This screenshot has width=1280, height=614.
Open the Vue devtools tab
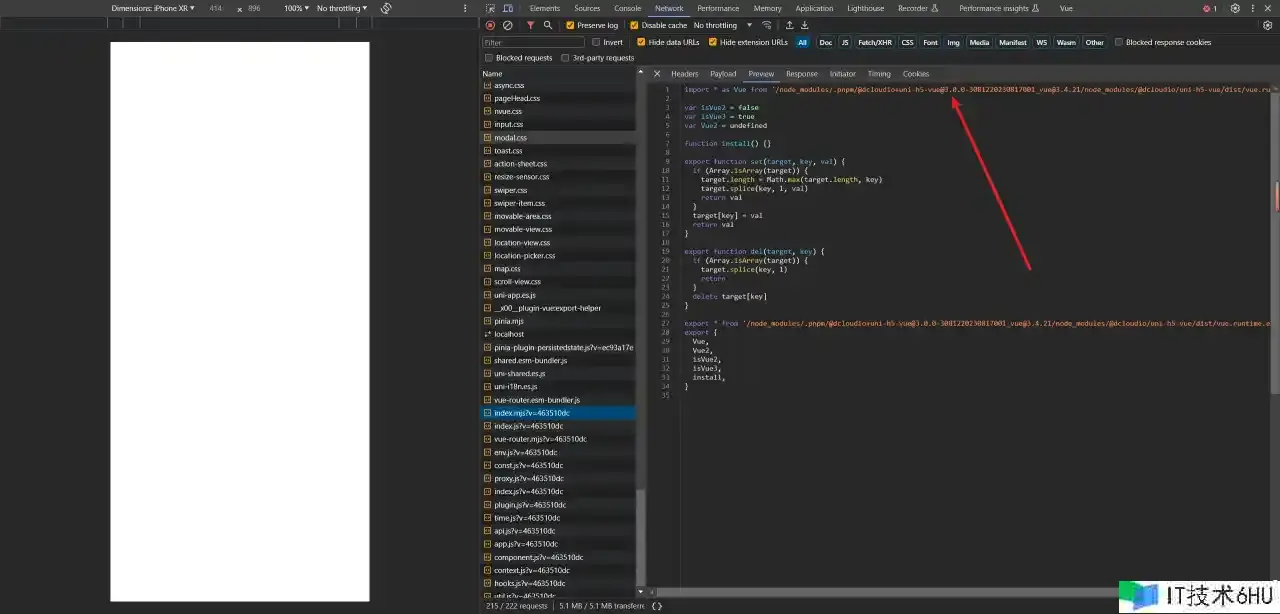tap(1066, 8)
